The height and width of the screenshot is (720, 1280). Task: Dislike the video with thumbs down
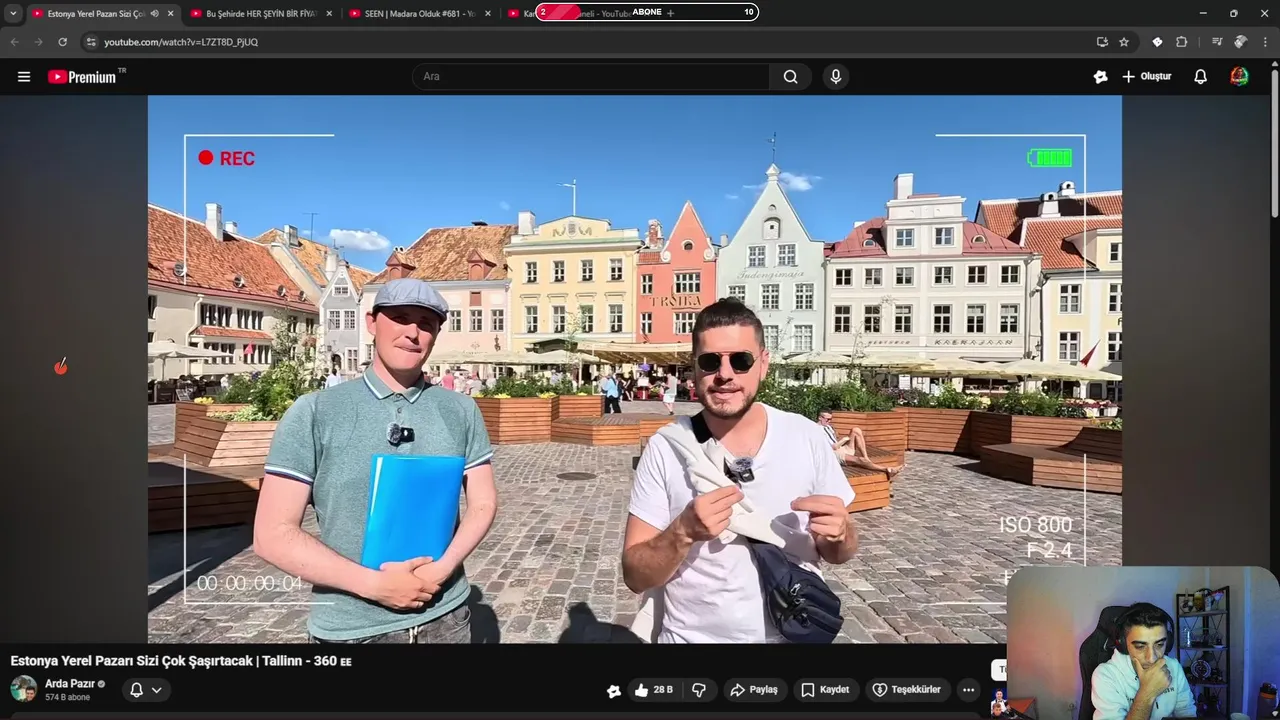(x=699, y=690)
